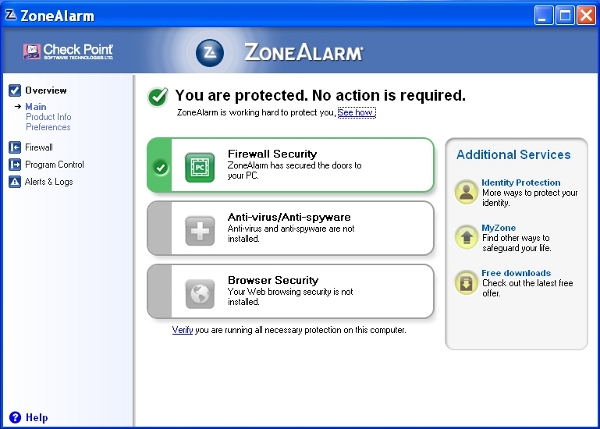Open the Overview section in sidebar

pyautogui.click(x=46, y=91)
